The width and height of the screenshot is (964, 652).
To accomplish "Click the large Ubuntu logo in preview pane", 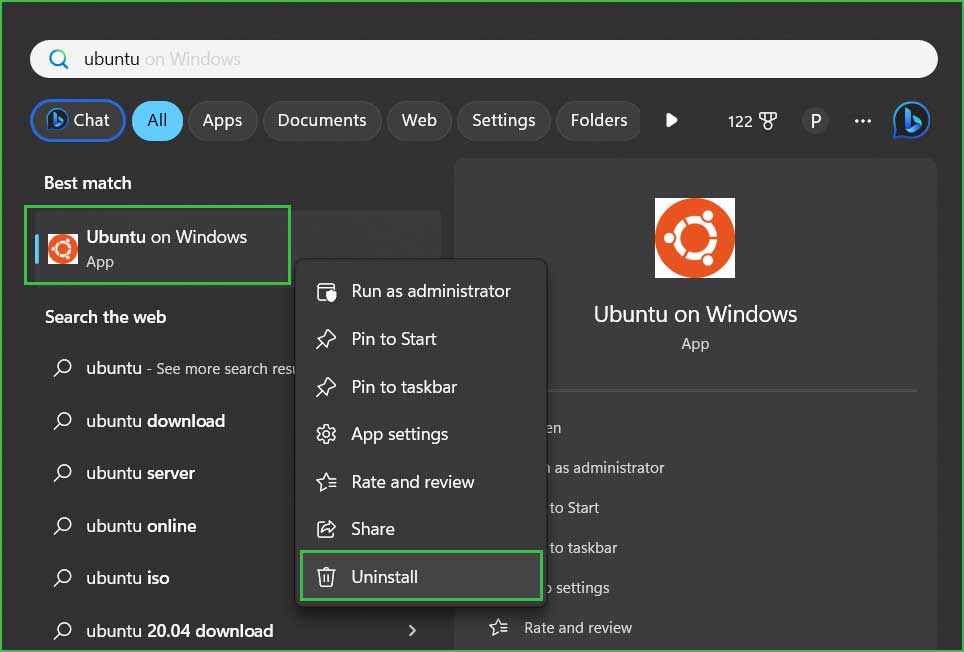I will point(695,238).
